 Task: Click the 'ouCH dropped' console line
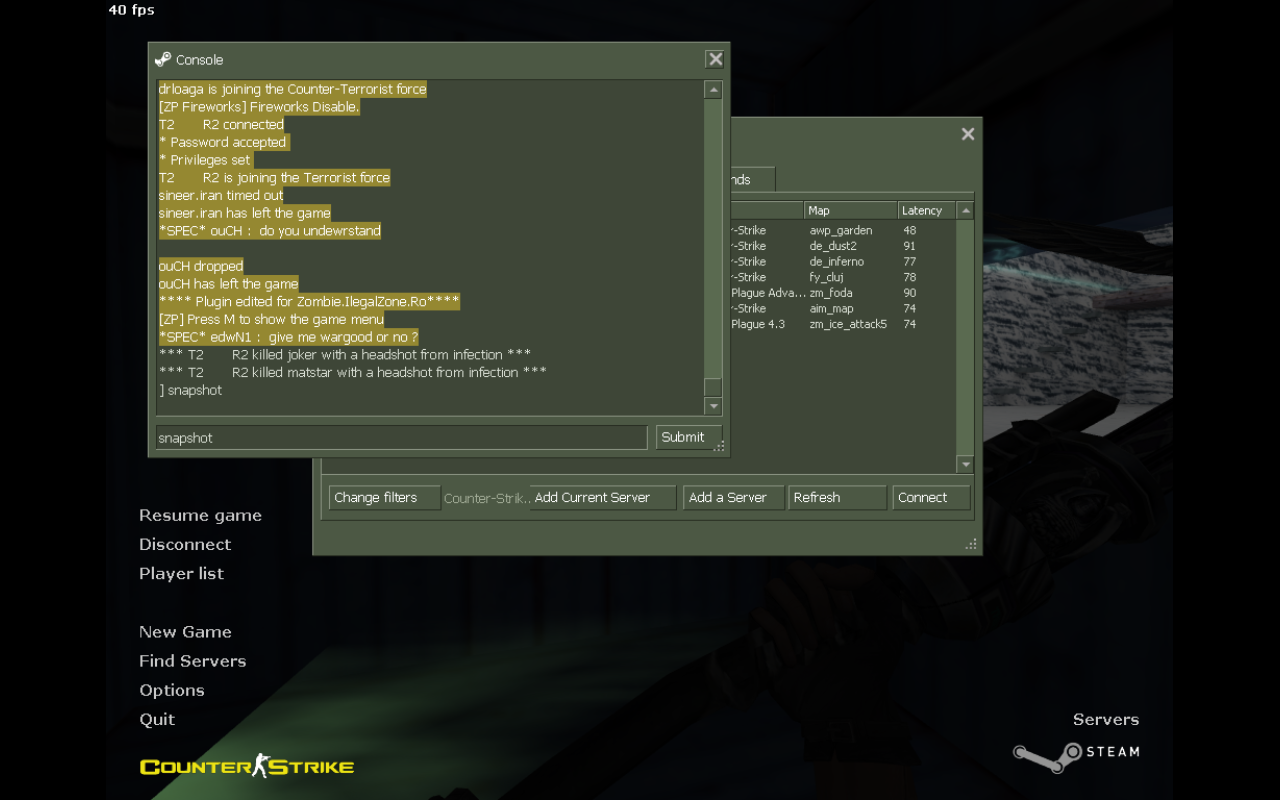(201, 266)
